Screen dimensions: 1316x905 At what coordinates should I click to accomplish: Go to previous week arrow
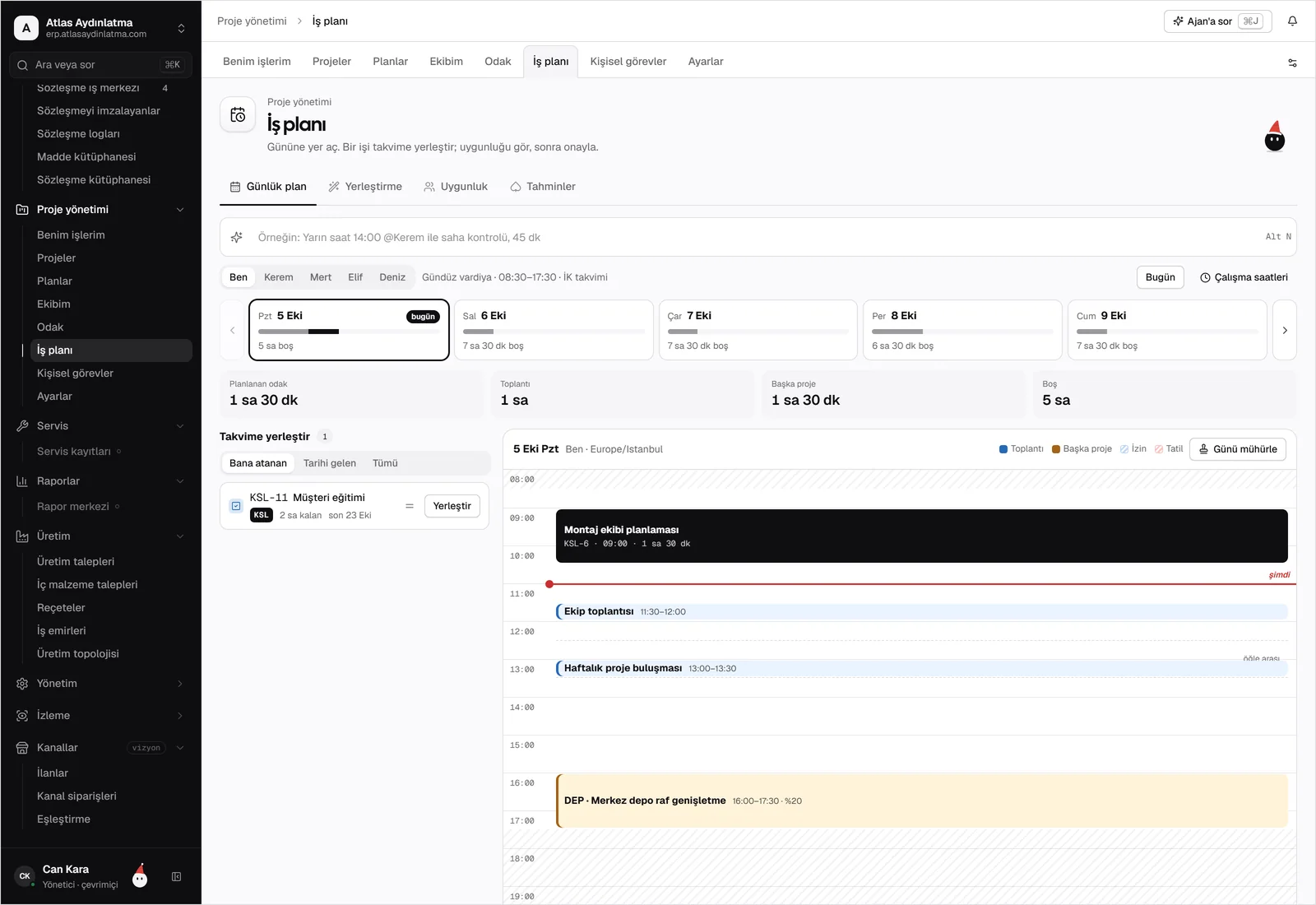click(x=233, y=330)
